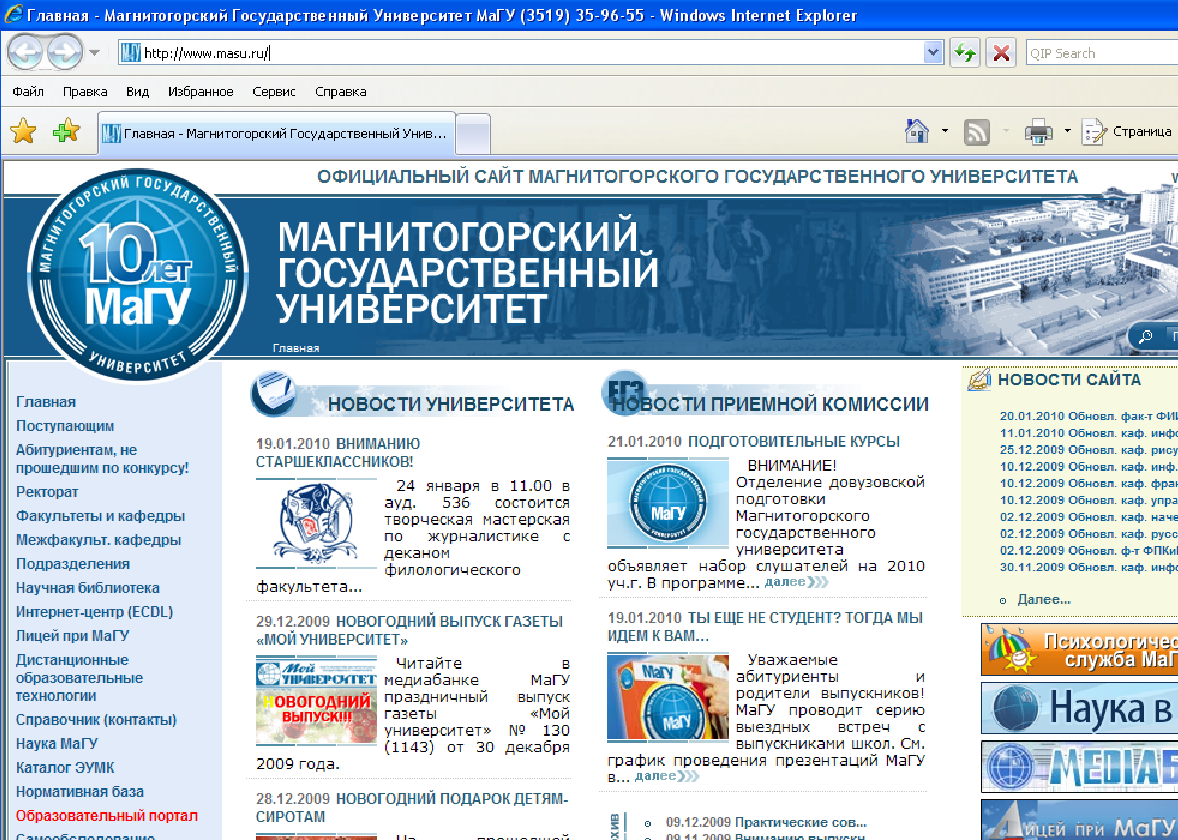The image size is (1178, 840).
Task: Click the RSS feeds icon
Action: click(x=977, y=132)
